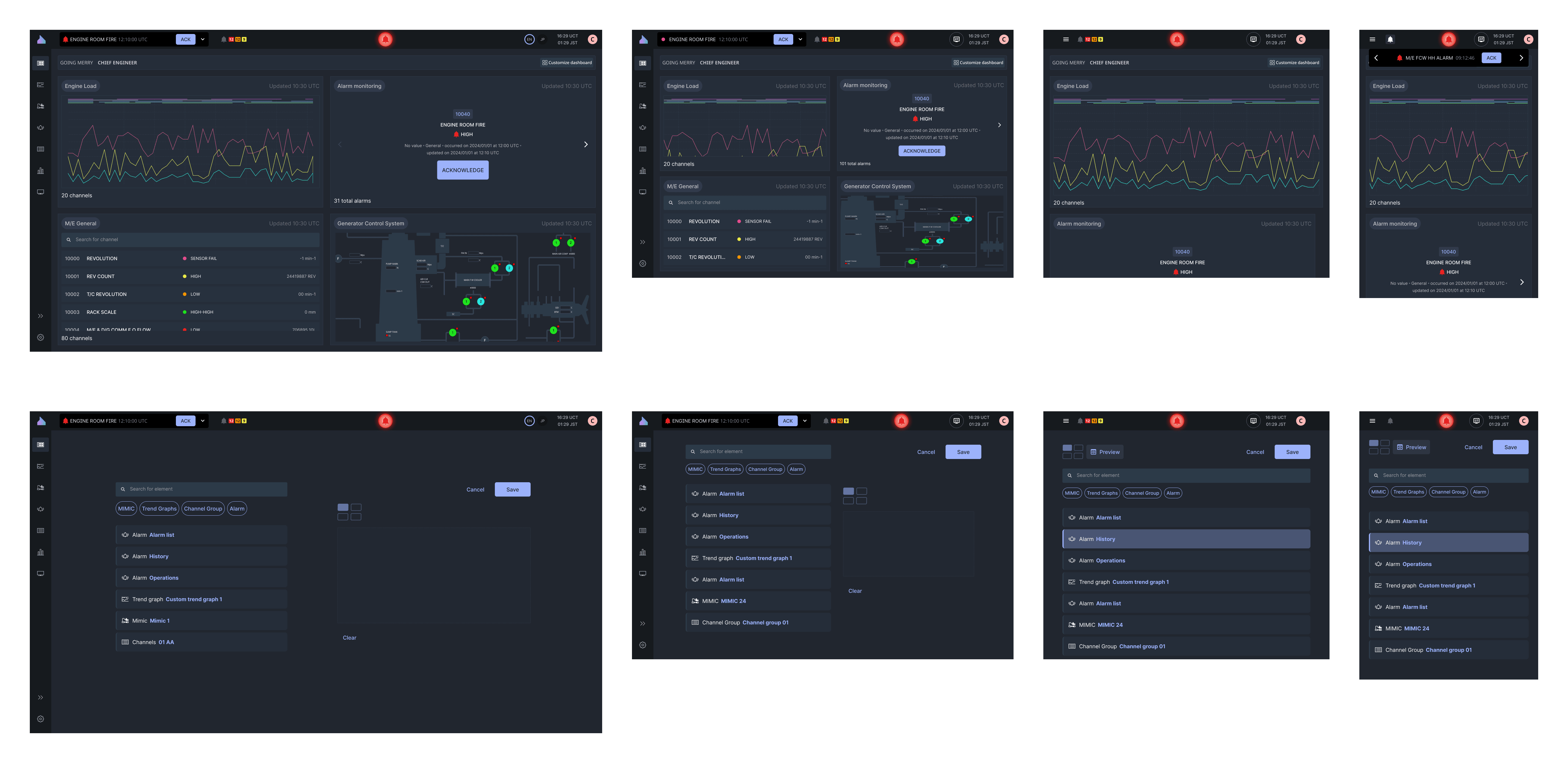Viewport: 1568px width, 763px height.
Task: Open chat icon in the M/E FCW HH ALARM frame
Action: coord(1481,40)
